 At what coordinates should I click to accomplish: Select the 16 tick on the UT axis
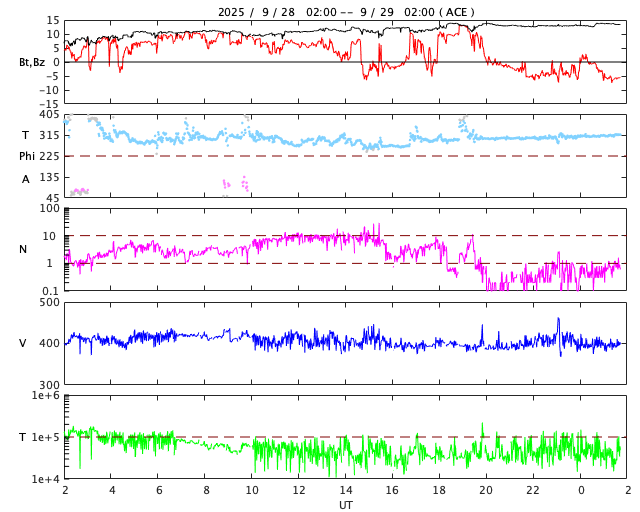(392, 491)
